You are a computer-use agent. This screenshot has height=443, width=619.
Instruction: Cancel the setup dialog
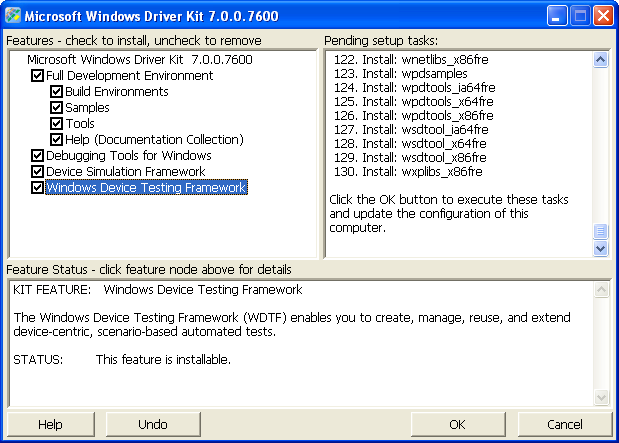(565, 424)
